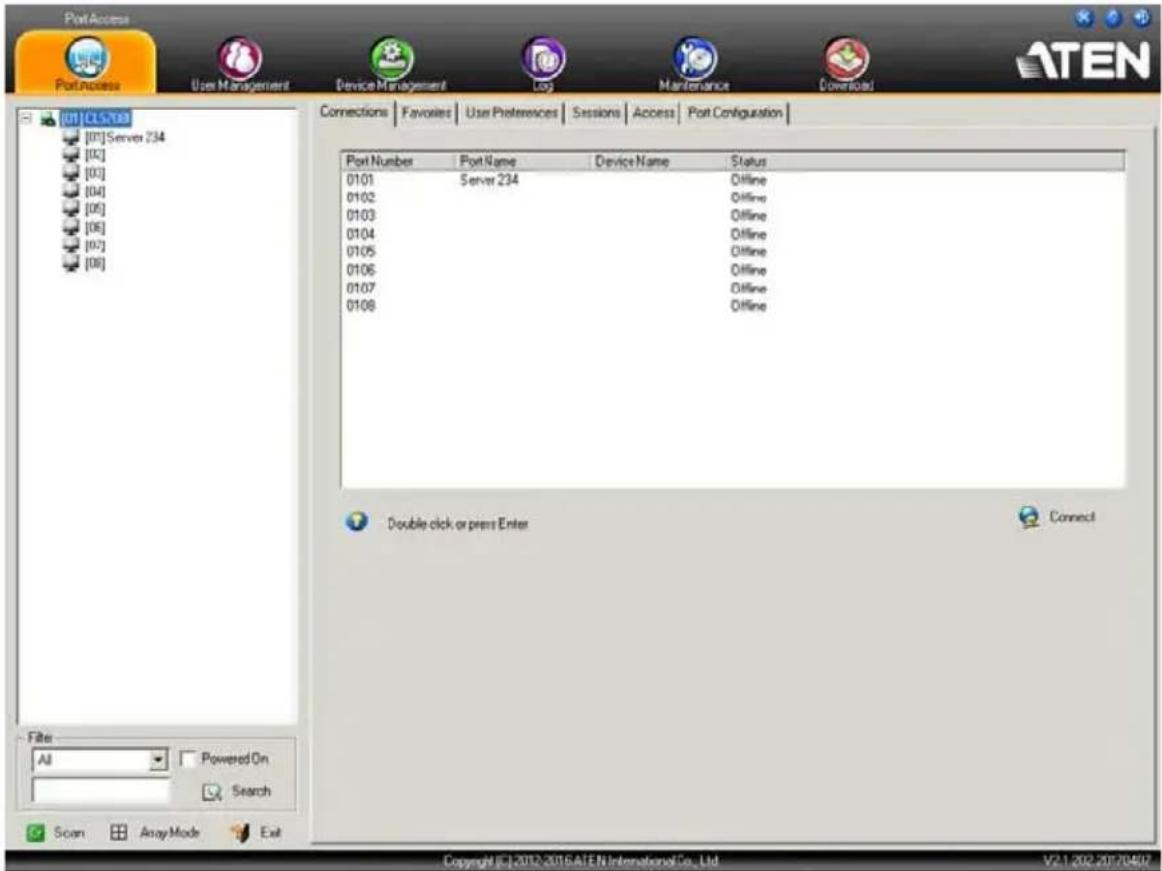This screenshot has height=871, width=1162.
Task: Open the Log icon
Action: (544, 58)
